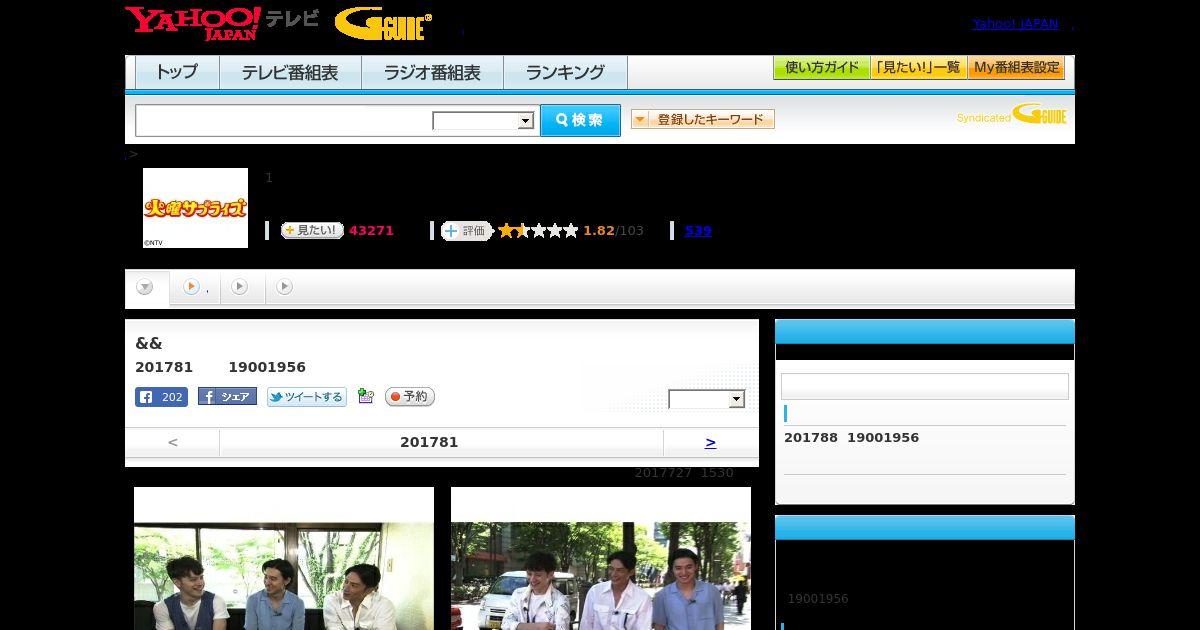Click the third gray play icon tab
The width and height of the screenshot is (1200, 630).
pyautogui.click(x=240, y=287)
